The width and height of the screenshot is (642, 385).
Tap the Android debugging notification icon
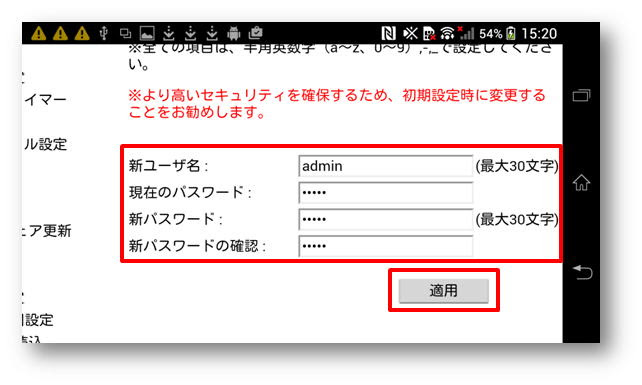[234, 33]
